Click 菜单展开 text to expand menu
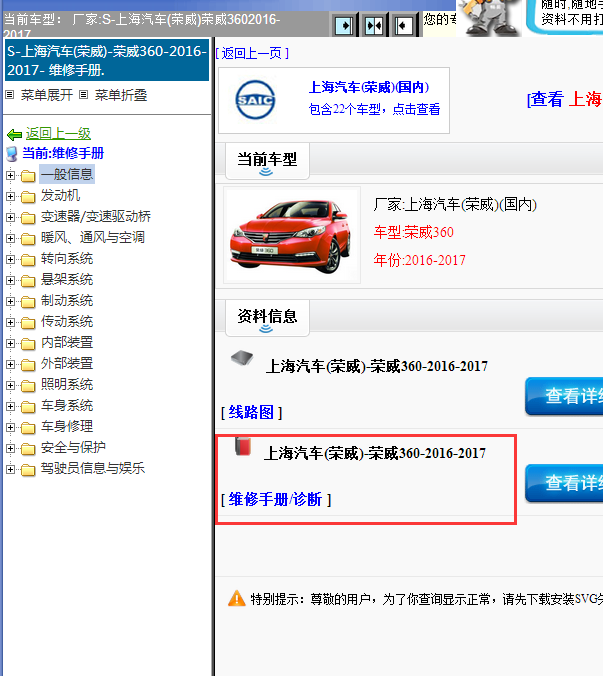The width and height of the screenshot is (603, 676). click(47, 95)
